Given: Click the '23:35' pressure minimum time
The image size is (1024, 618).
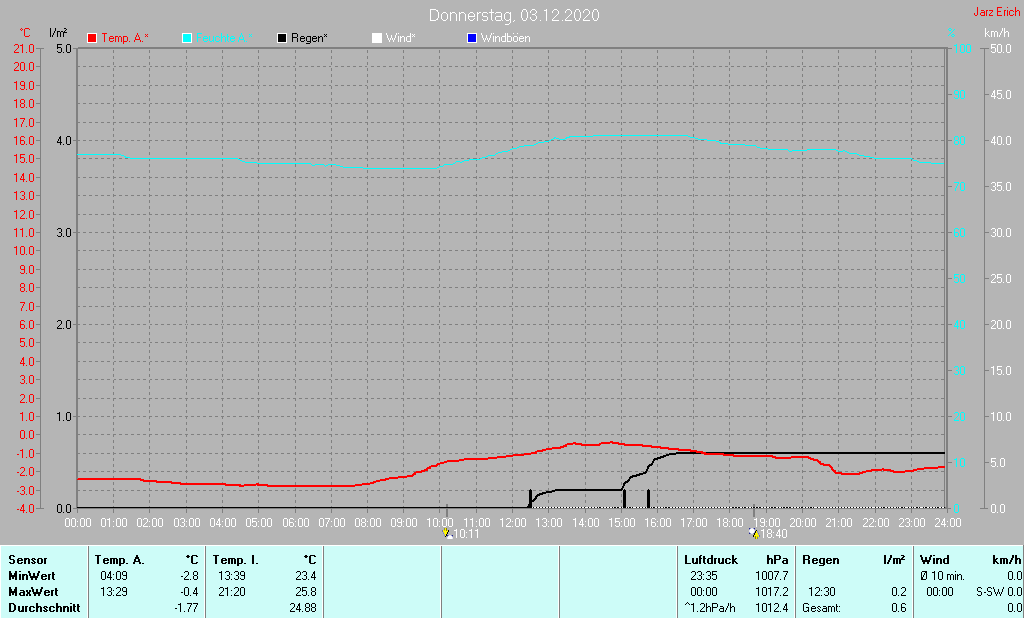Looking at the screenshot, I should coord(703,576).
